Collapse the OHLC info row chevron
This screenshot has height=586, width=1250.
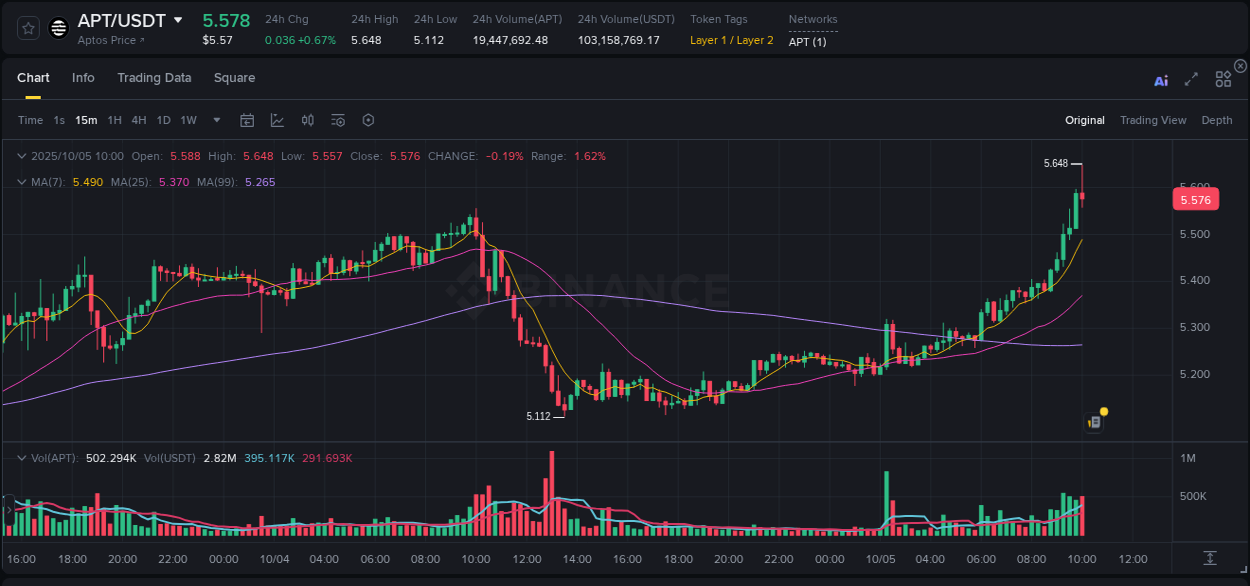click(22, 156)
